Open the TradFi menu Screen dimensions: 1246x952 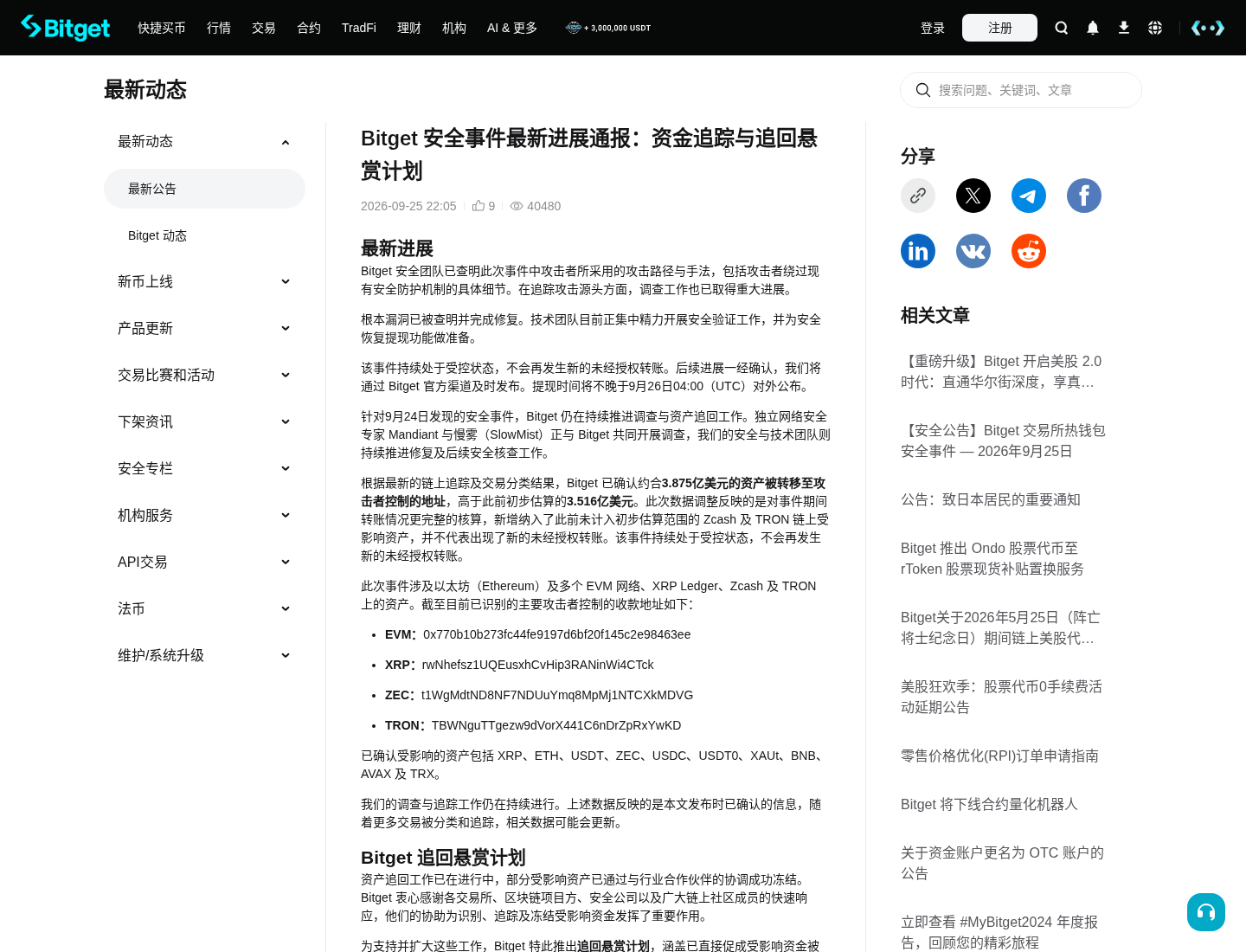click(x=359, y=28)
